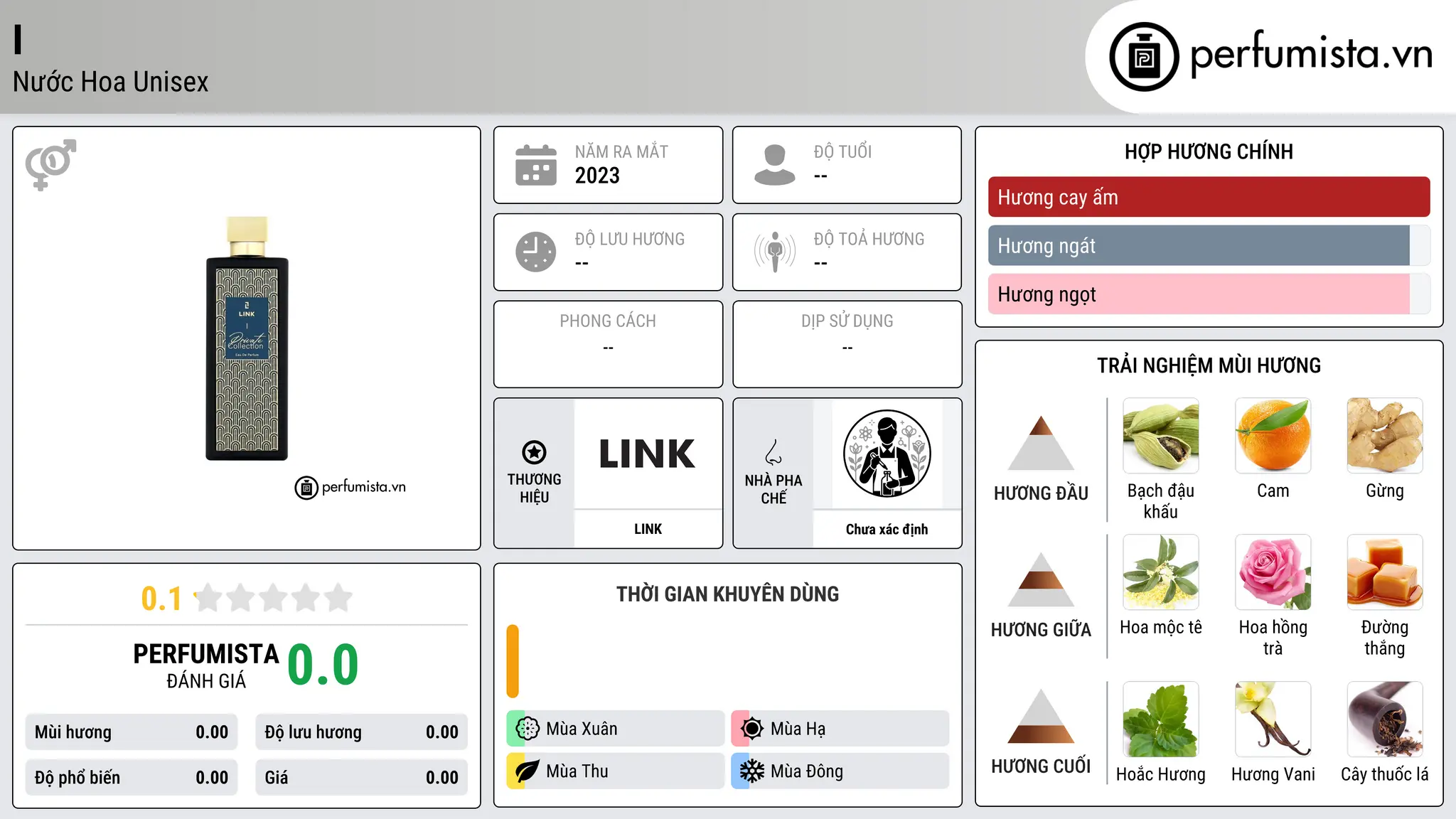
Task: Click the Mùi hương score row
Action: point(132,732)
